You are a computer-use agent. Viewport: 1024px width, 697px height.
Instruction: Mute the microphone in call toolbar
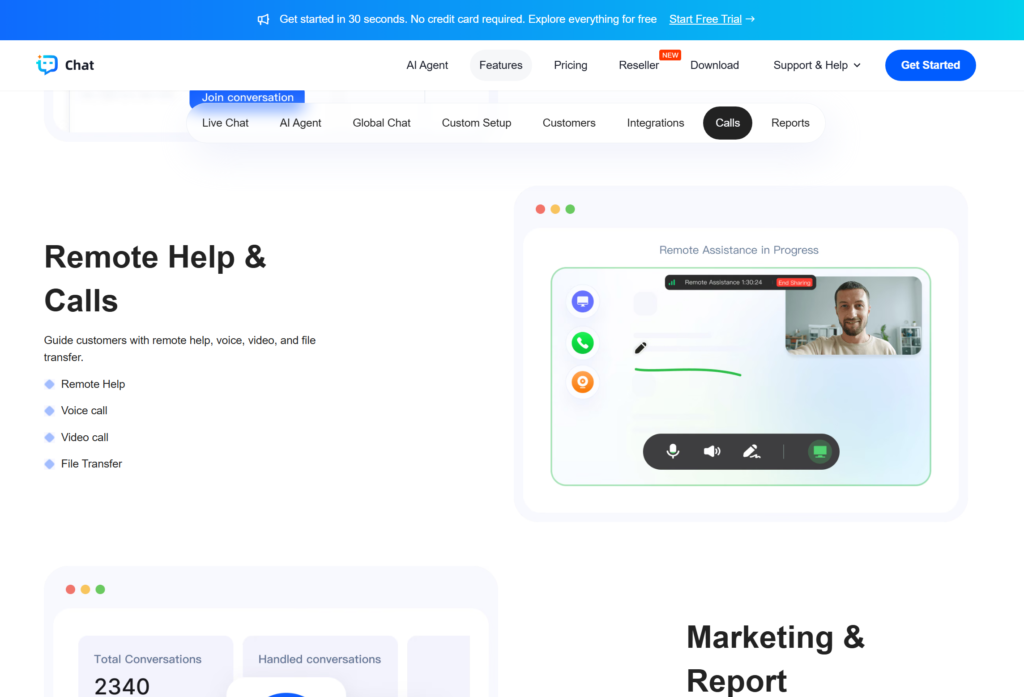point(673,451)
